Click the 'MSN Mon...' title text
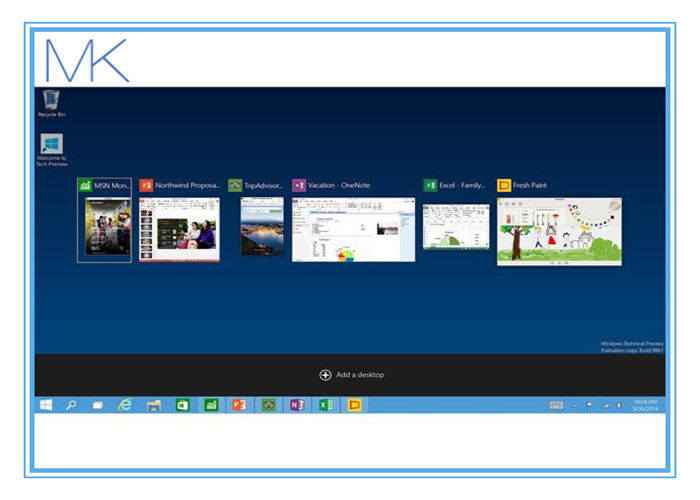700x500 pixels. (x=112, y=185)
